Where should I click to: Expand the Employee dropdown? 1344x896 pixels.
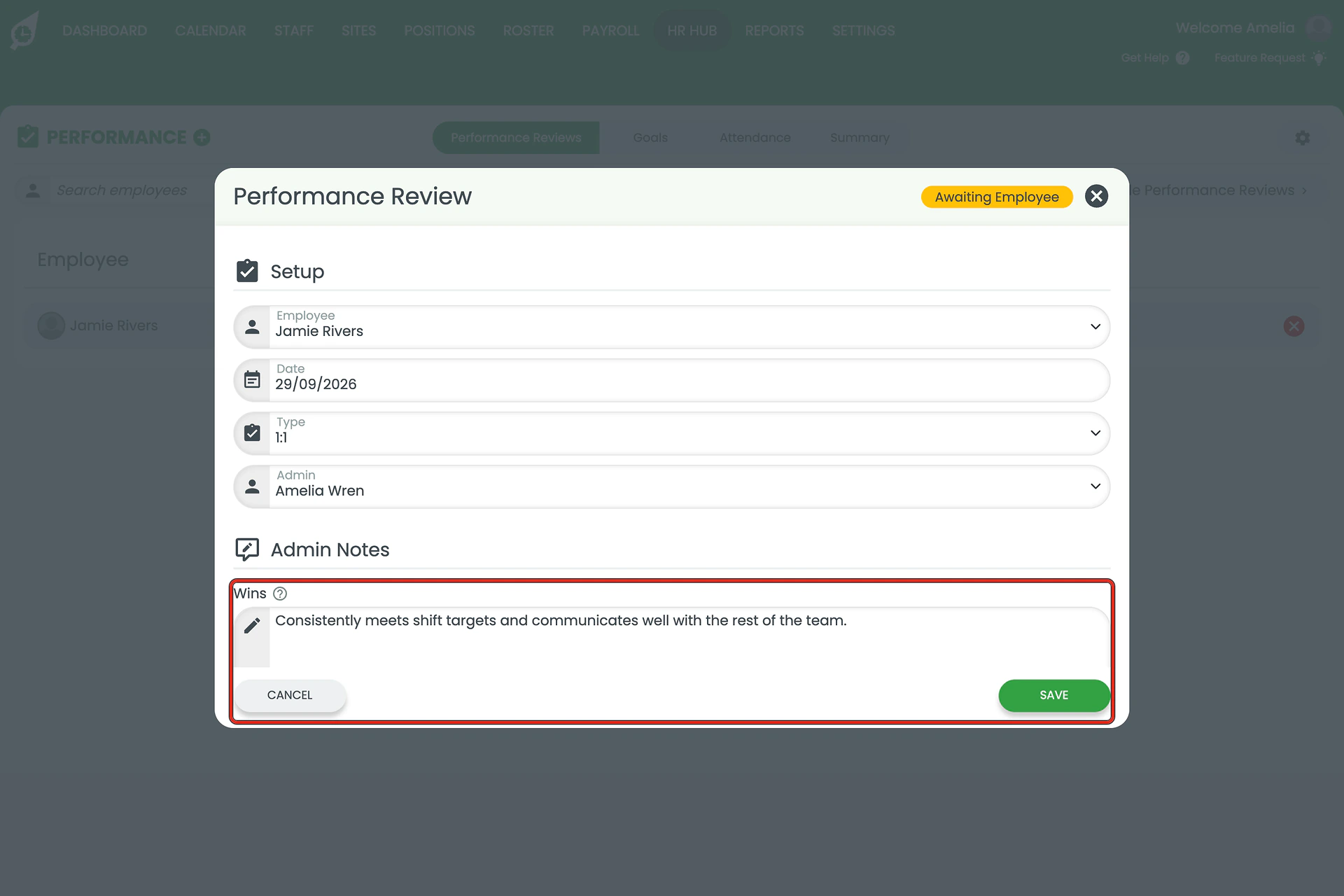tap(1095, 327)
